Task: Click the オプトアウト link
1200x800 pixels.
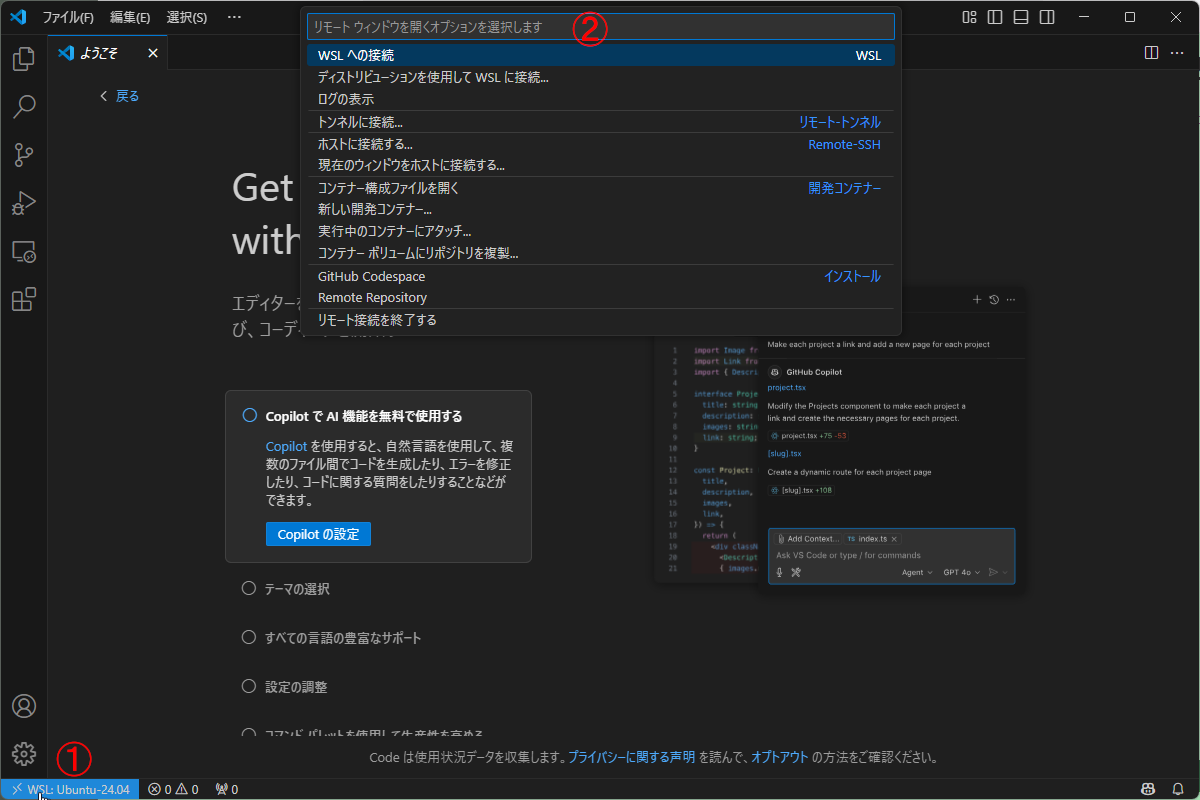Action: coord(779,757)
